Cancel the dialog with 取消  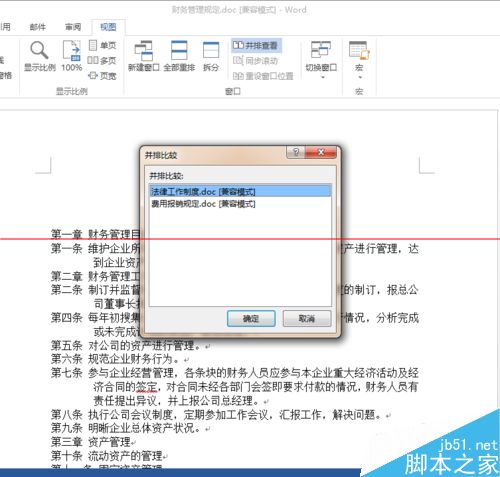click(x=307, y=319)
